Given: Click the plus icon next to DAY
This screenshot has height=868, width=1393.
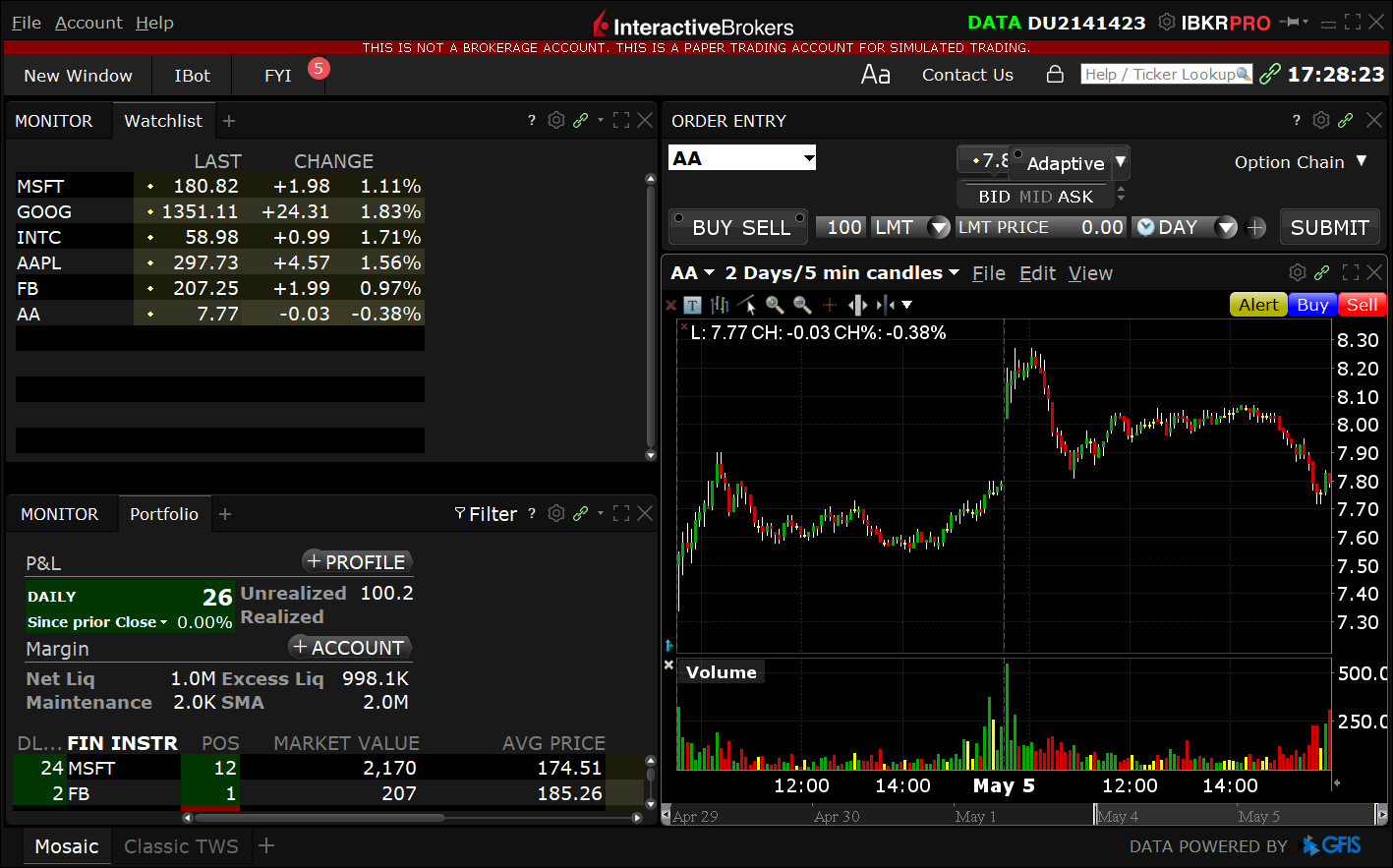Looking at the screenshot, I should (1256, 227).
